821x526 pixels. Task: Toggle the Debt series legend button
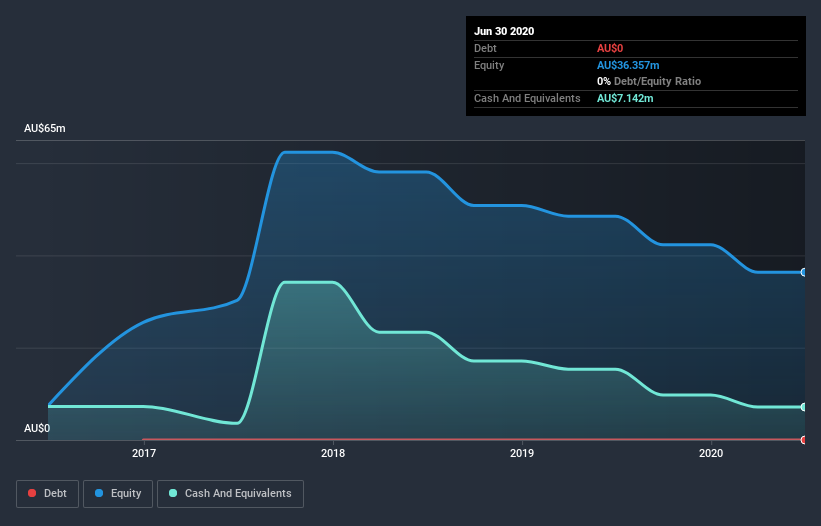tap(47, 494)
